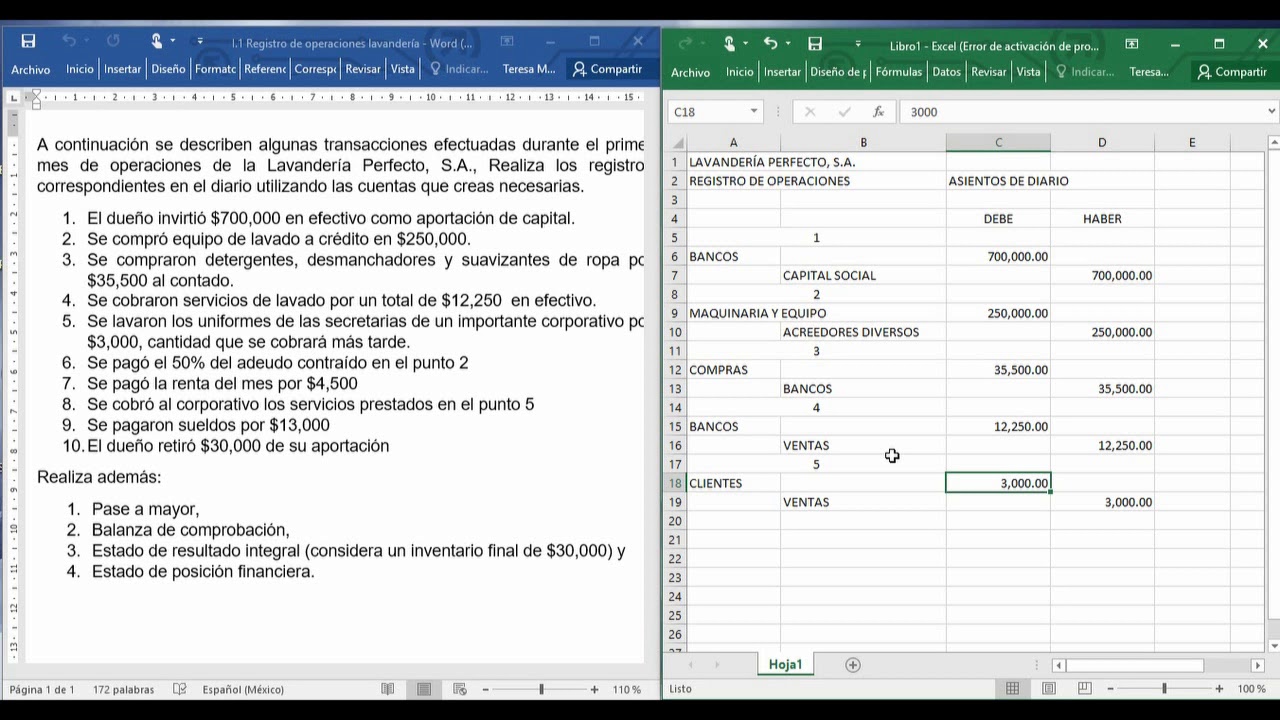1280x720 pixels.
Task: Toggle touch/mouse mode icon in Word
Action: click(157, 41)
